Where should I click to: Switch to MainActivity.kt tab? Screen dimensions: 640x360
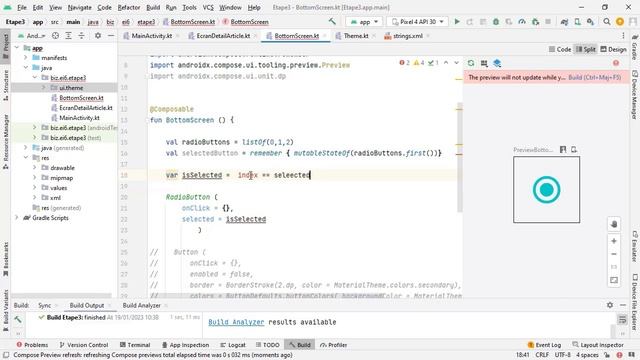click(x=151, y=36)
